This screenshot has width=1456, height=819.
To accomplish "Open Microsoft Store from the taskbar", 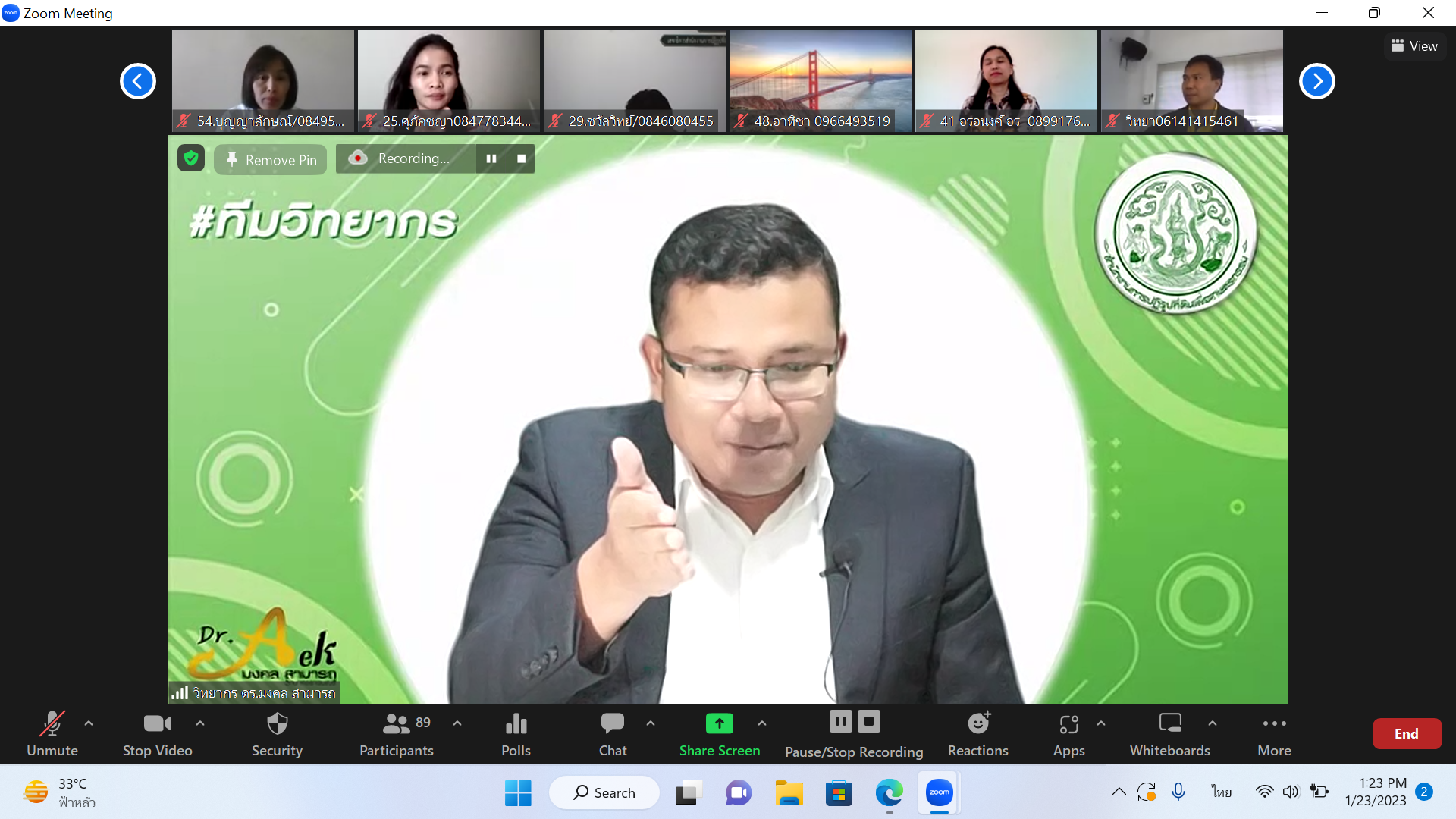I will 839,793.
